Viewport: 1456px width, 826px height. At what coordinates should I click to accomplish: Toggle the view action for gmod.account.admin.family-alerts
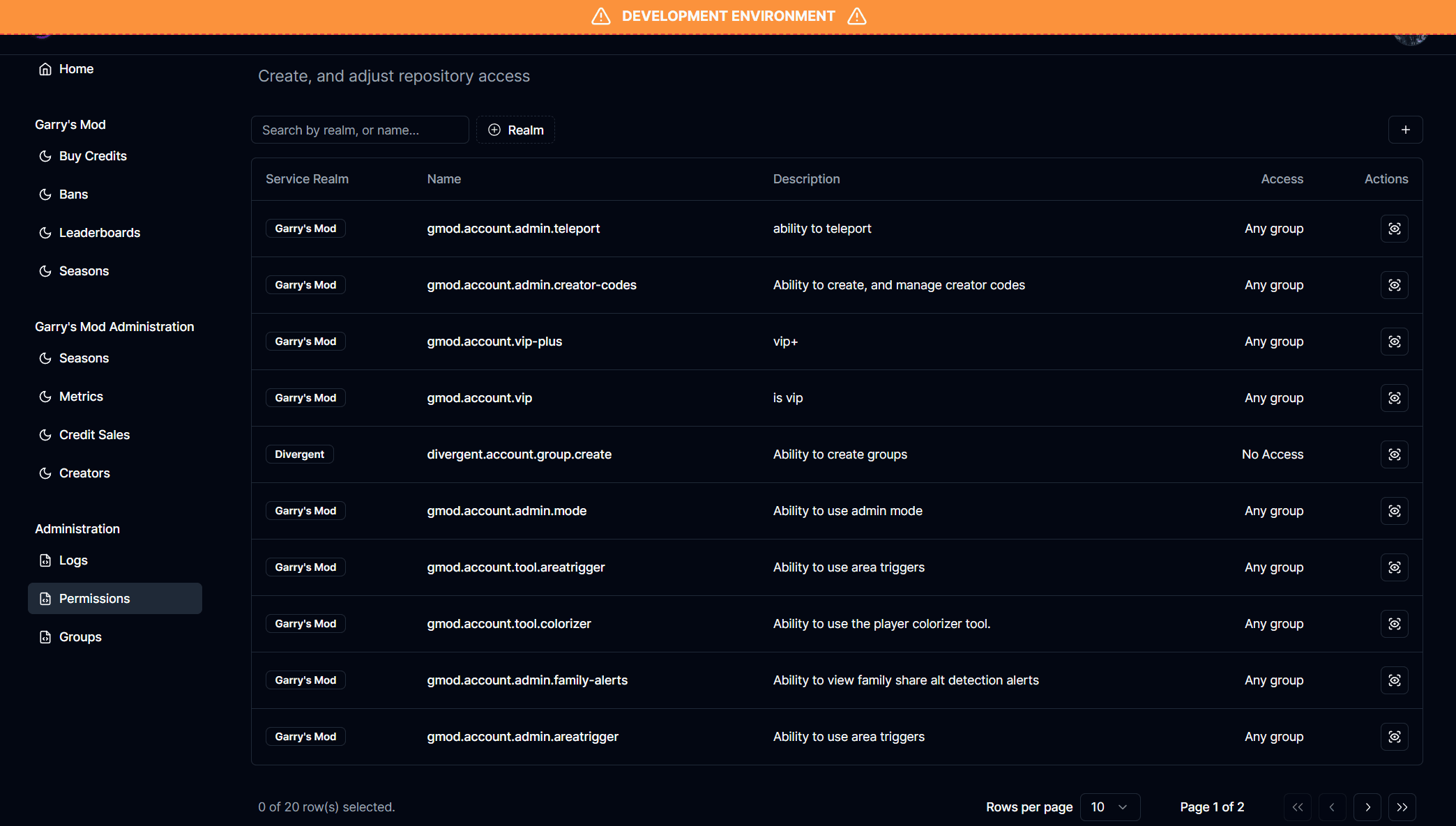tap(1394, 680)
